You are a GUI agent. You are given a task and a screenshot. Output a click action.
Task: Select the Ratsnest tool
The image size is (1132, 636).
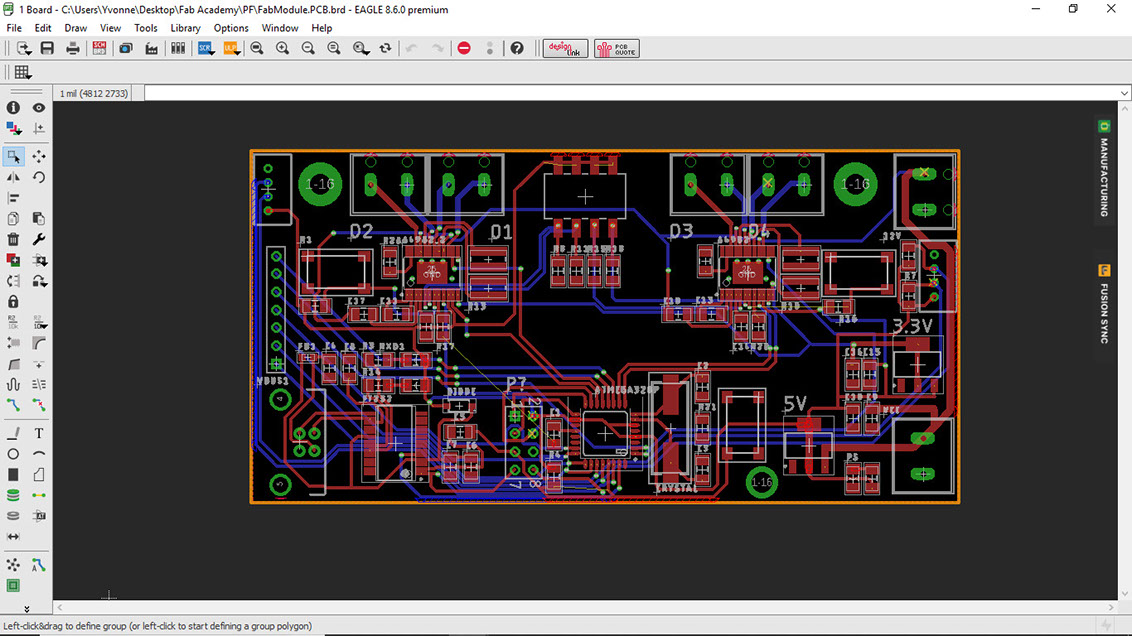click(x=13, y=565)
